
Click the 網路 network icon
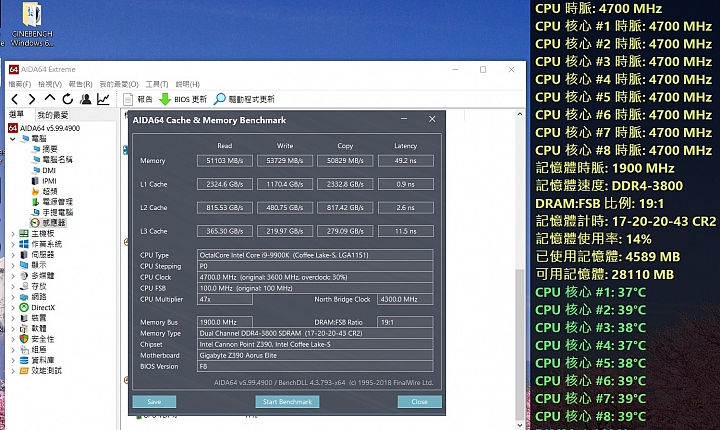[24, 297]
